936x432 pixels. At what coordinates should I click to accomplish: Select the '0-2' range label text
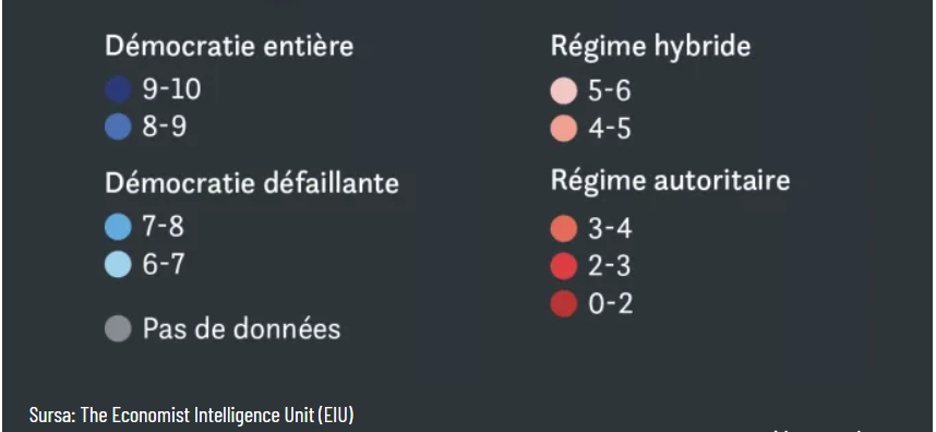[609, 304]
